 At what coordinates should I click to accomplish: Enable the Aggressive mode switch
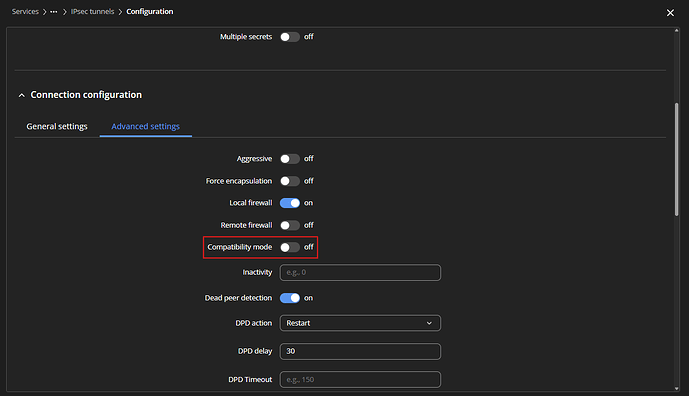[x=290, y=159]
